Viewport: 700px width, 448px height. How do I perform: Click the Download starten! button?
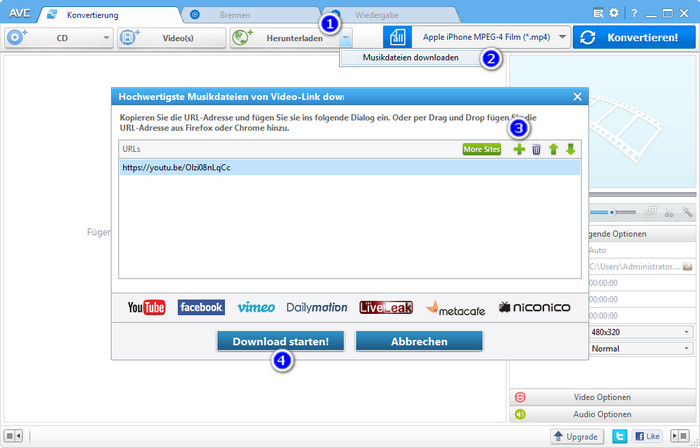281,341
